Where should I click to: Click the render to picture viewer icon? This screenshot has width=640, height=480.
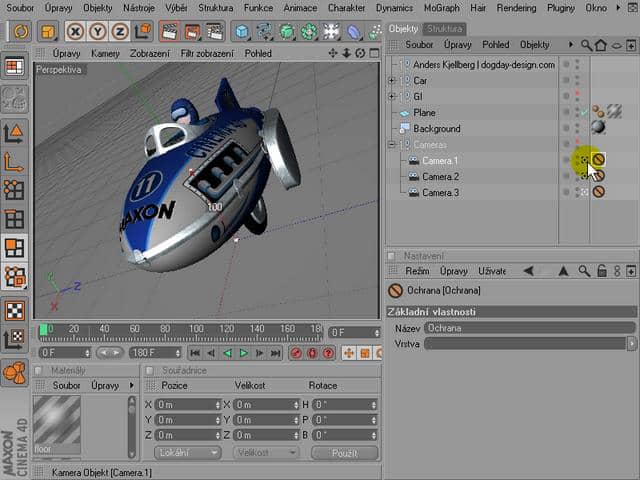pos(192,31)
